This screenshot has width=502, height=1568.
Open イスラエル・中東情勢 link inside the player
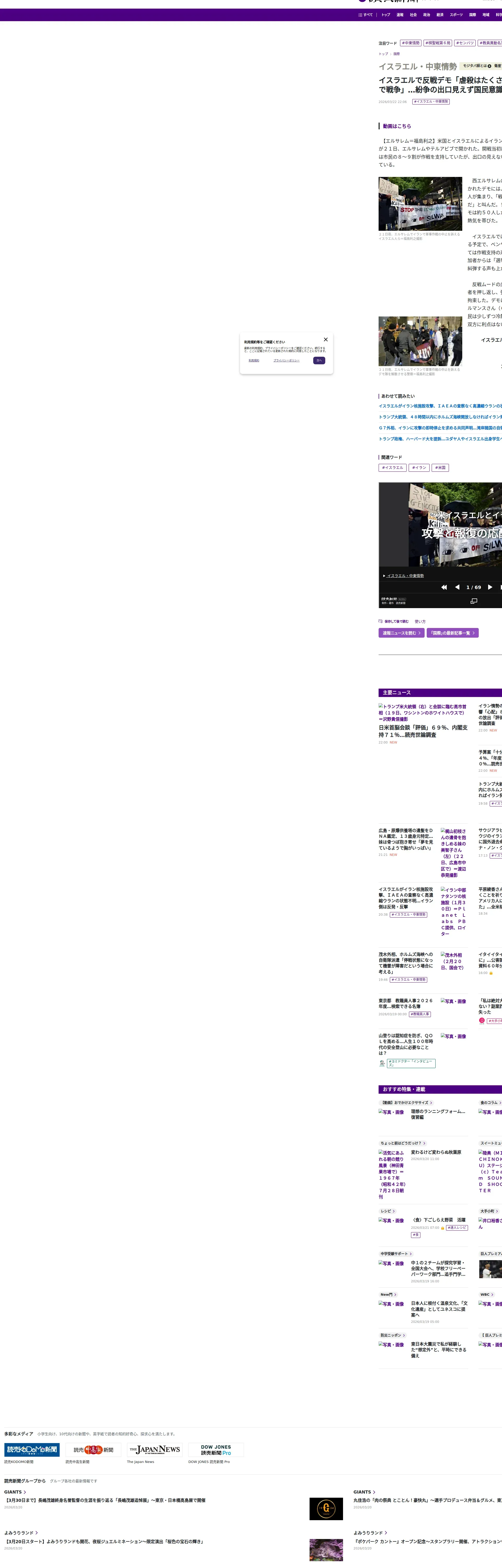pyautogui.click(x=405, y=575)
